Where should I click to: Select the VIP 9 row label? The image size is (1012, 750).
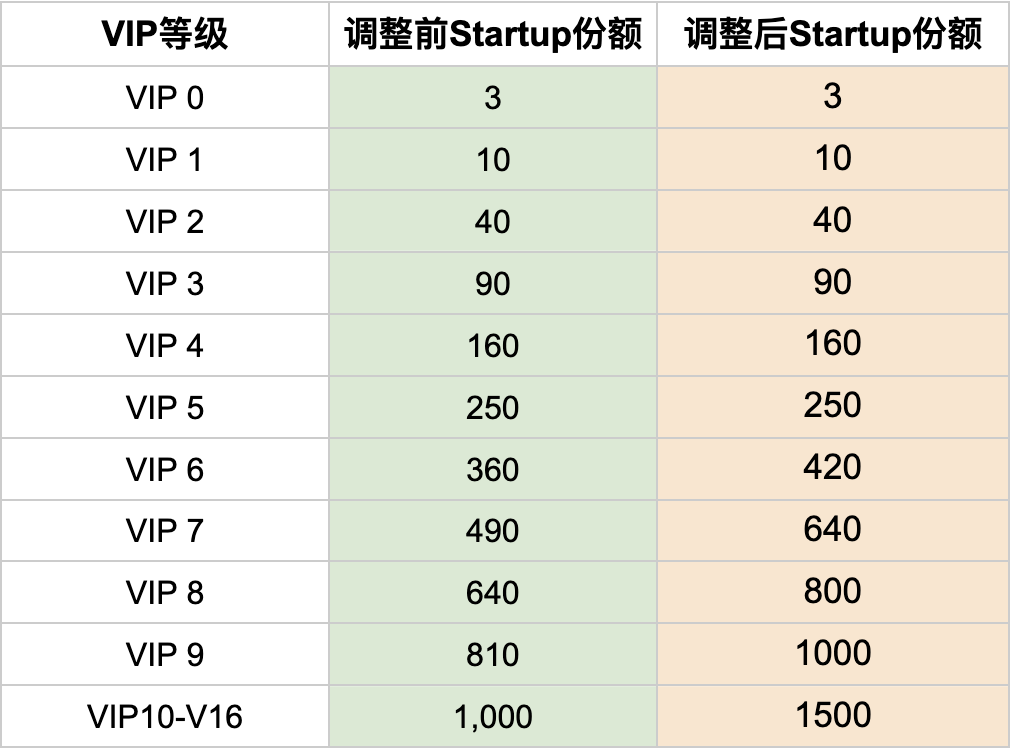point(165,655)
